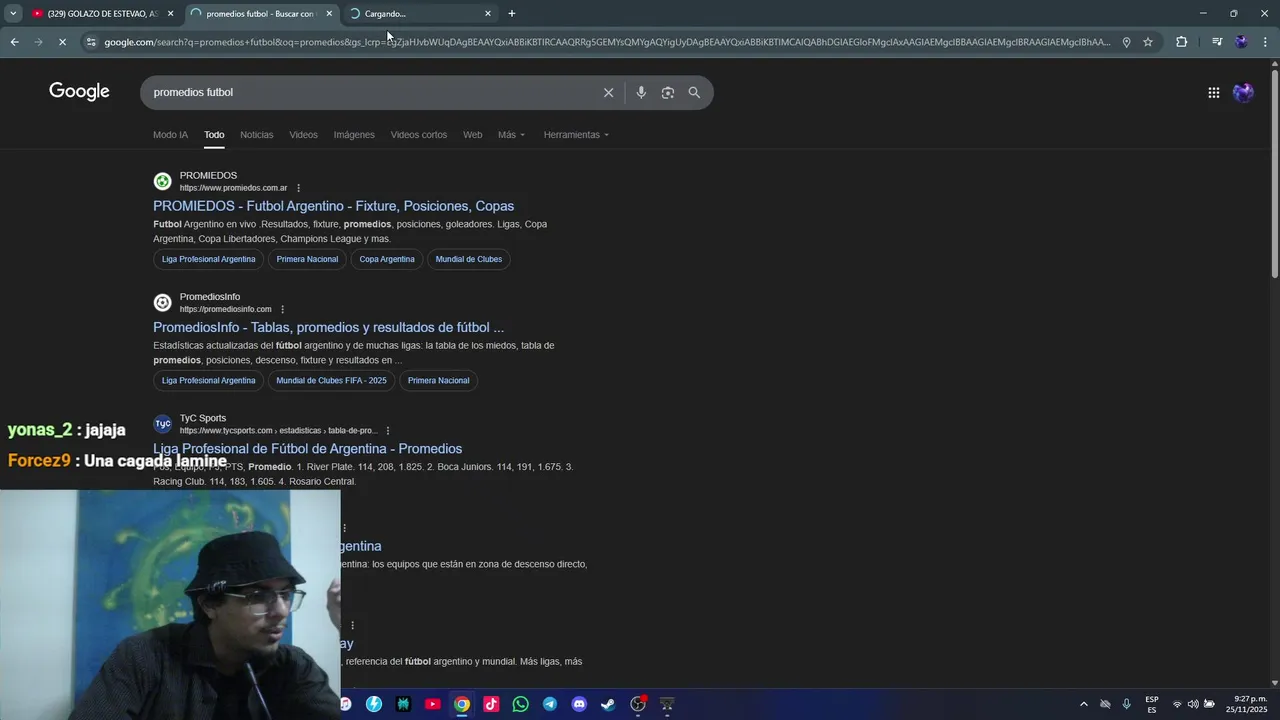Open the volume icon in the system tray
1280x720 pixels.
click(x=1192, y=704)
